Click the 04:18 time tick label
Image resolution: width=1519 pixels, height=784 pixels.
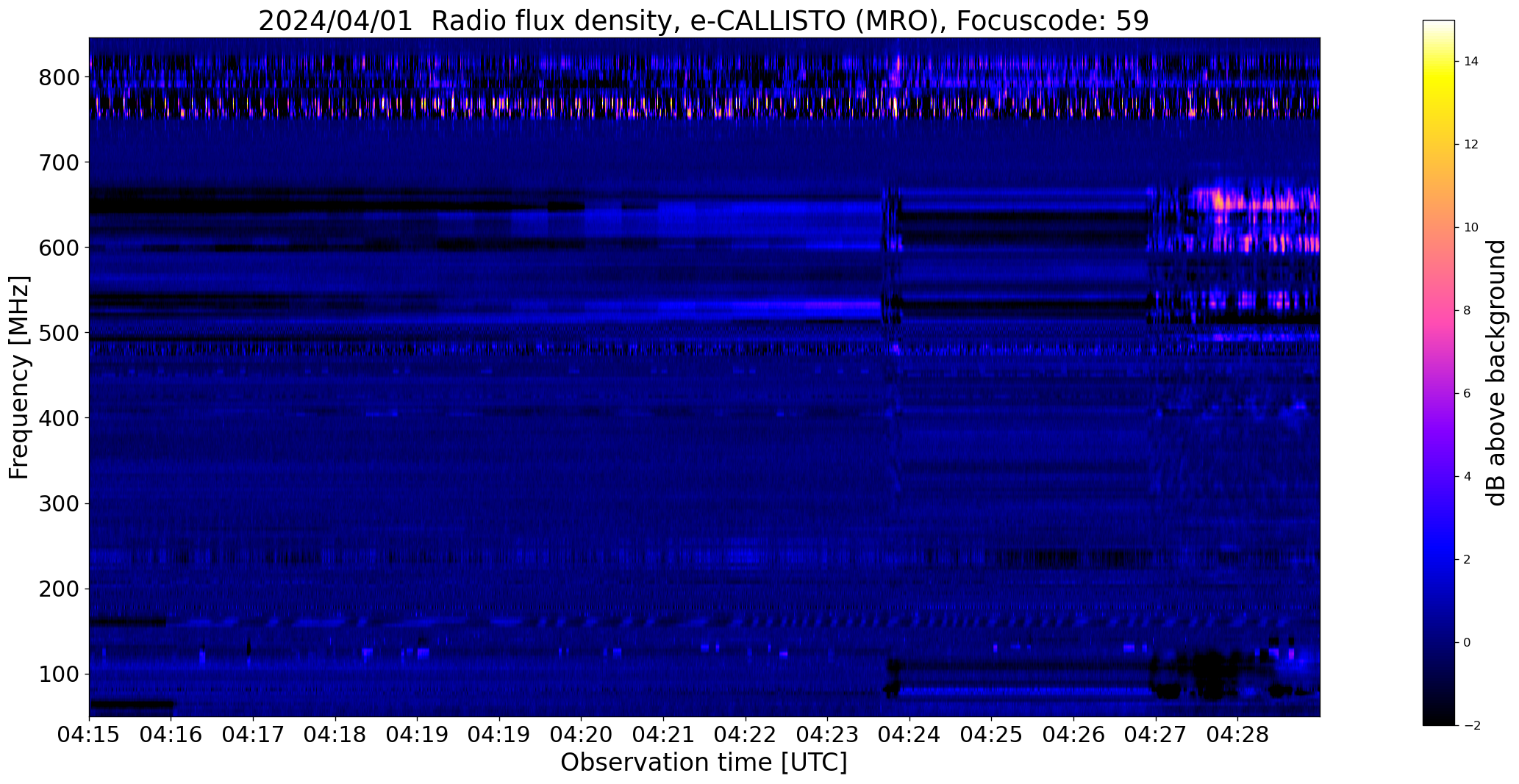pyautogui.click(x=335, y=736)
